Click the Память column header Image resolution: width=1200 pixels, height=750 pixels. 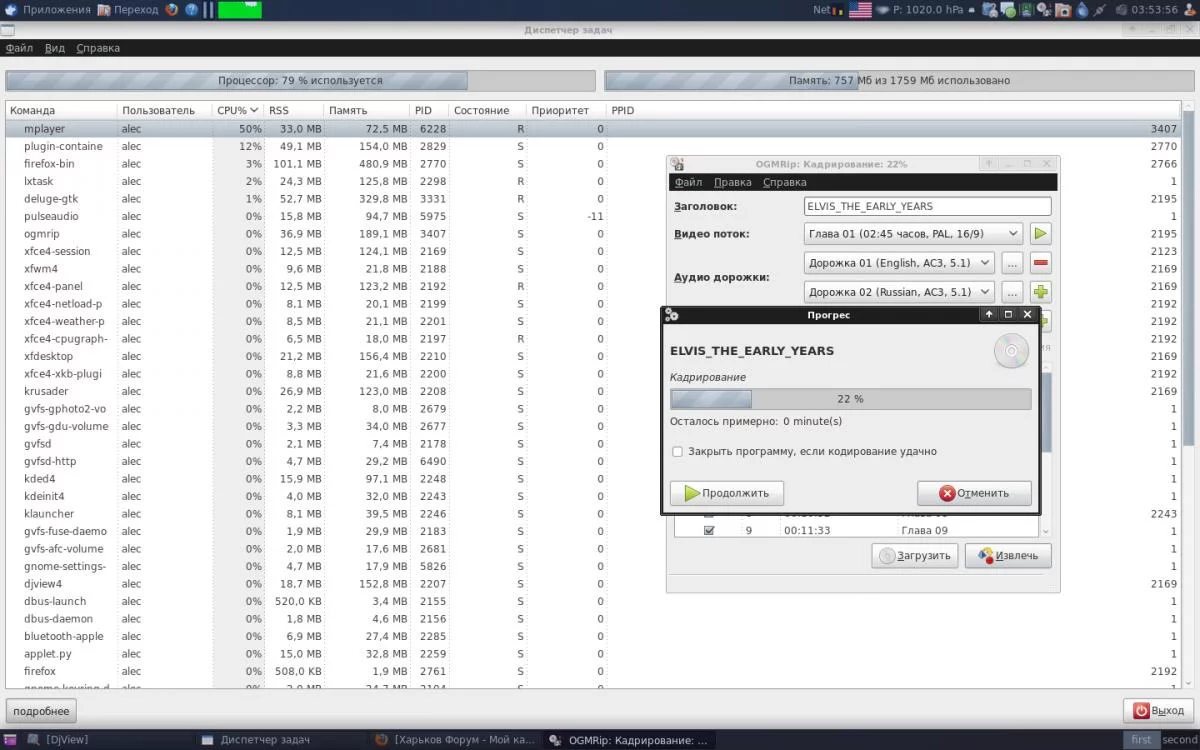[367, 110]
